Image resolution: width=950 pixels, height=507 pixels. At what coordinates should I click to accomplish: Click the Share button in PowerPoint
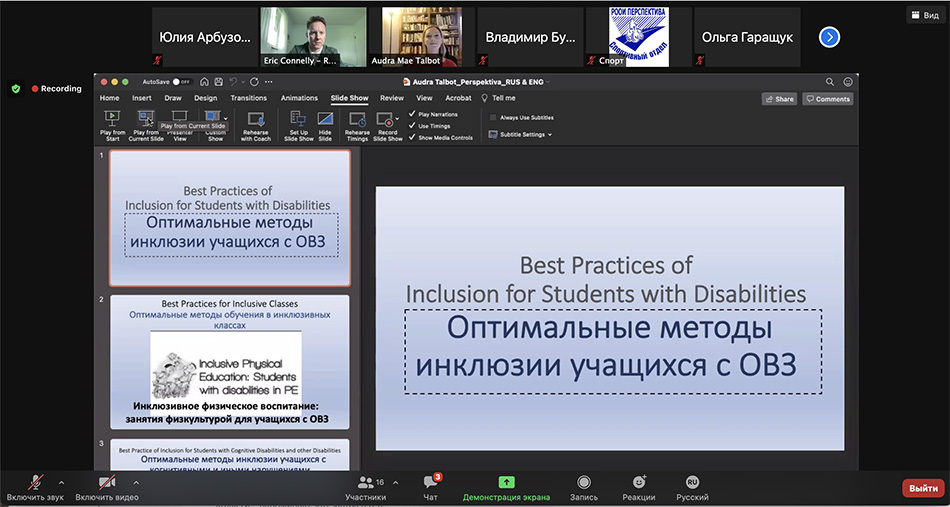[779, 99]
